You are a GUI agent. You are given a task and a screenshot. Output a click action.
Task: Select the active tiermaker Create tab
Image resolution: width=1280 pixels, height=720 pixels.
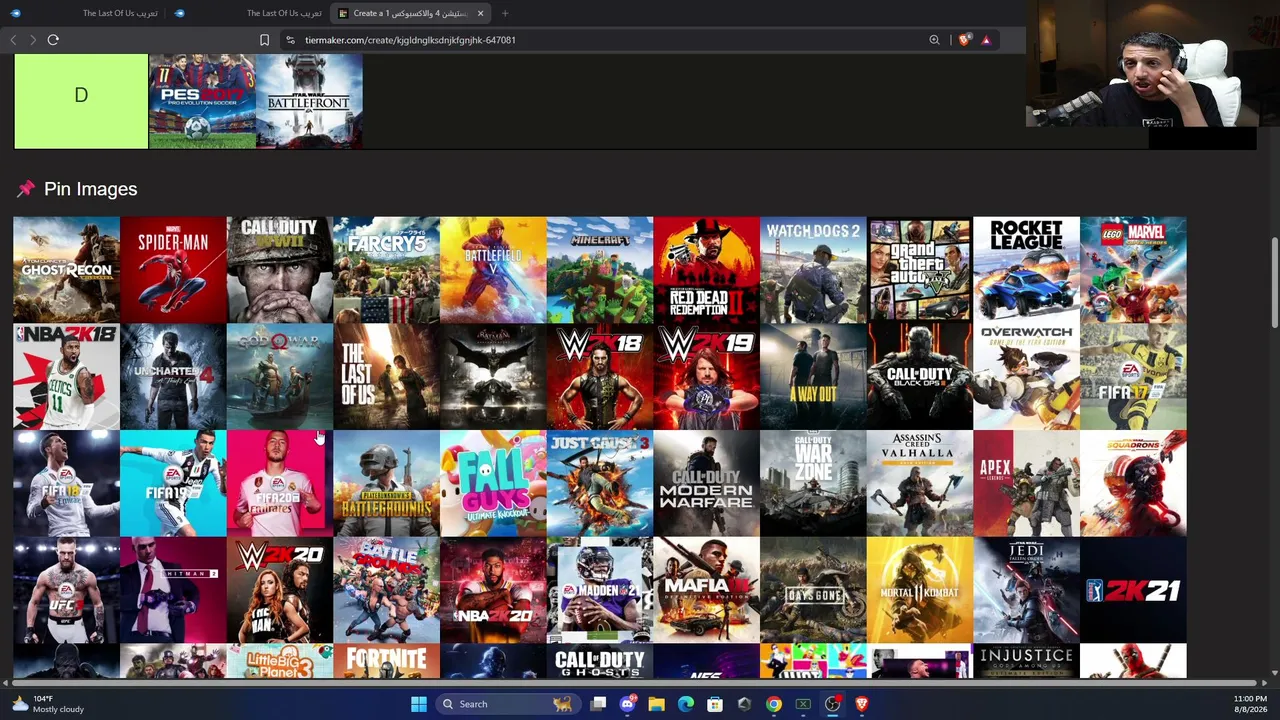coord(411,13)
